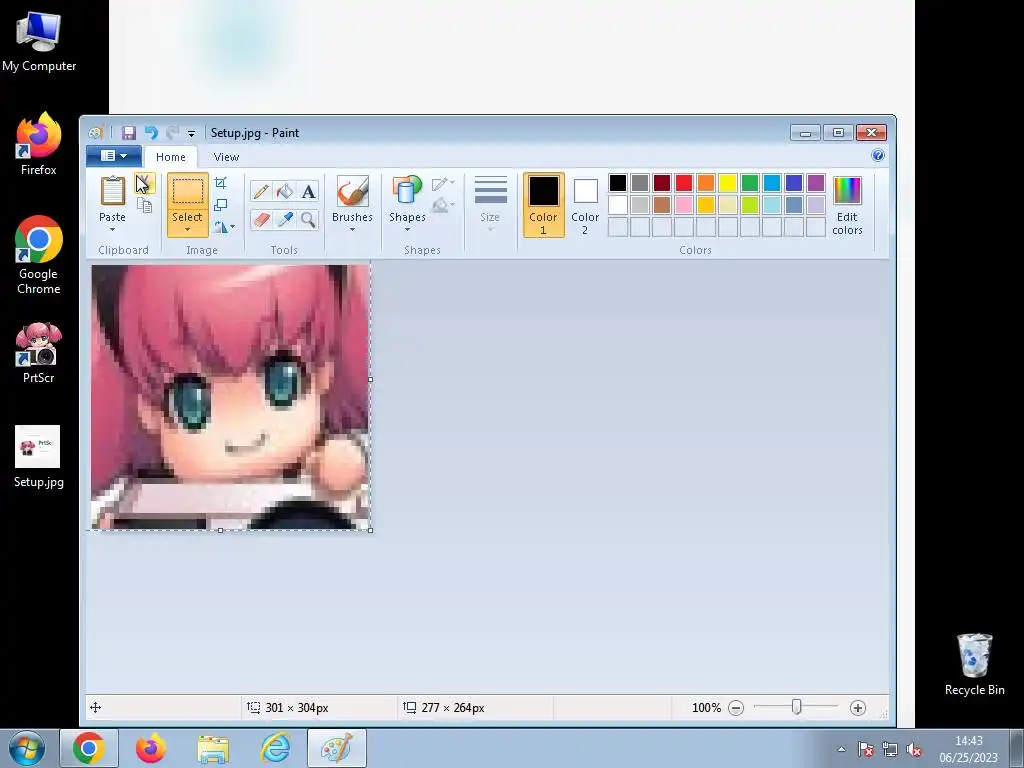Click the Redo arrow in quick access
The width and height of the screenshot is (1024, 768).
tap(172, 133)
